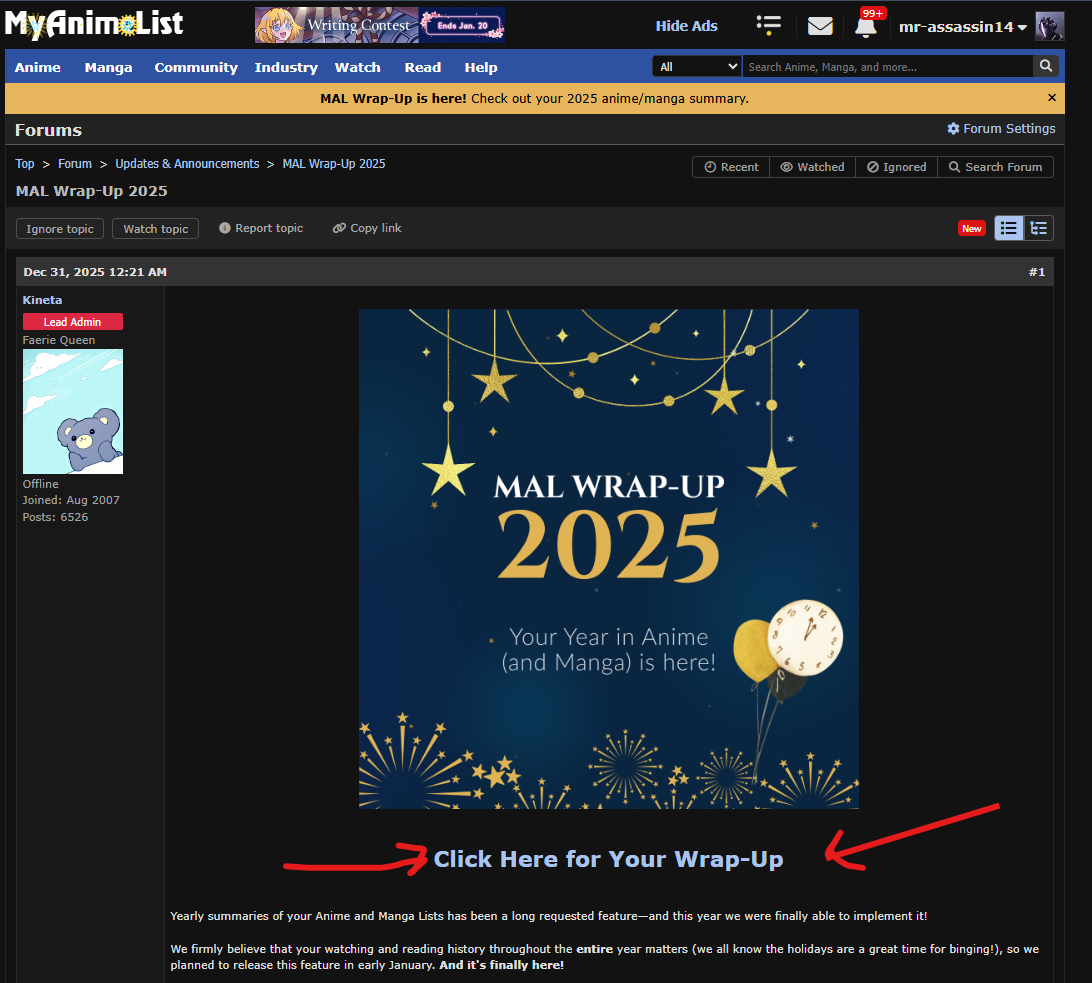The width and height of the screenshot is (1092, 983).
Task: Click Kineta's bear avatar image
Action: pos(73,412)
